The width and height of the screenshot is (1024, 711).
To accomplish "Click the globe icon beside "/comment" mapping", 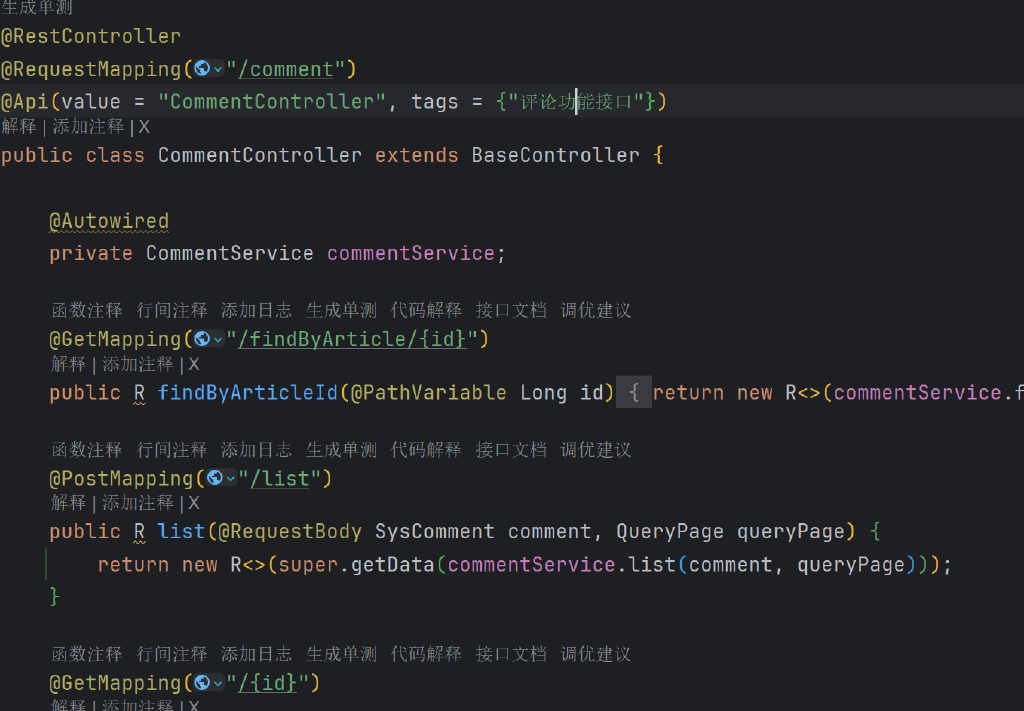I will (x=202, y=69).
